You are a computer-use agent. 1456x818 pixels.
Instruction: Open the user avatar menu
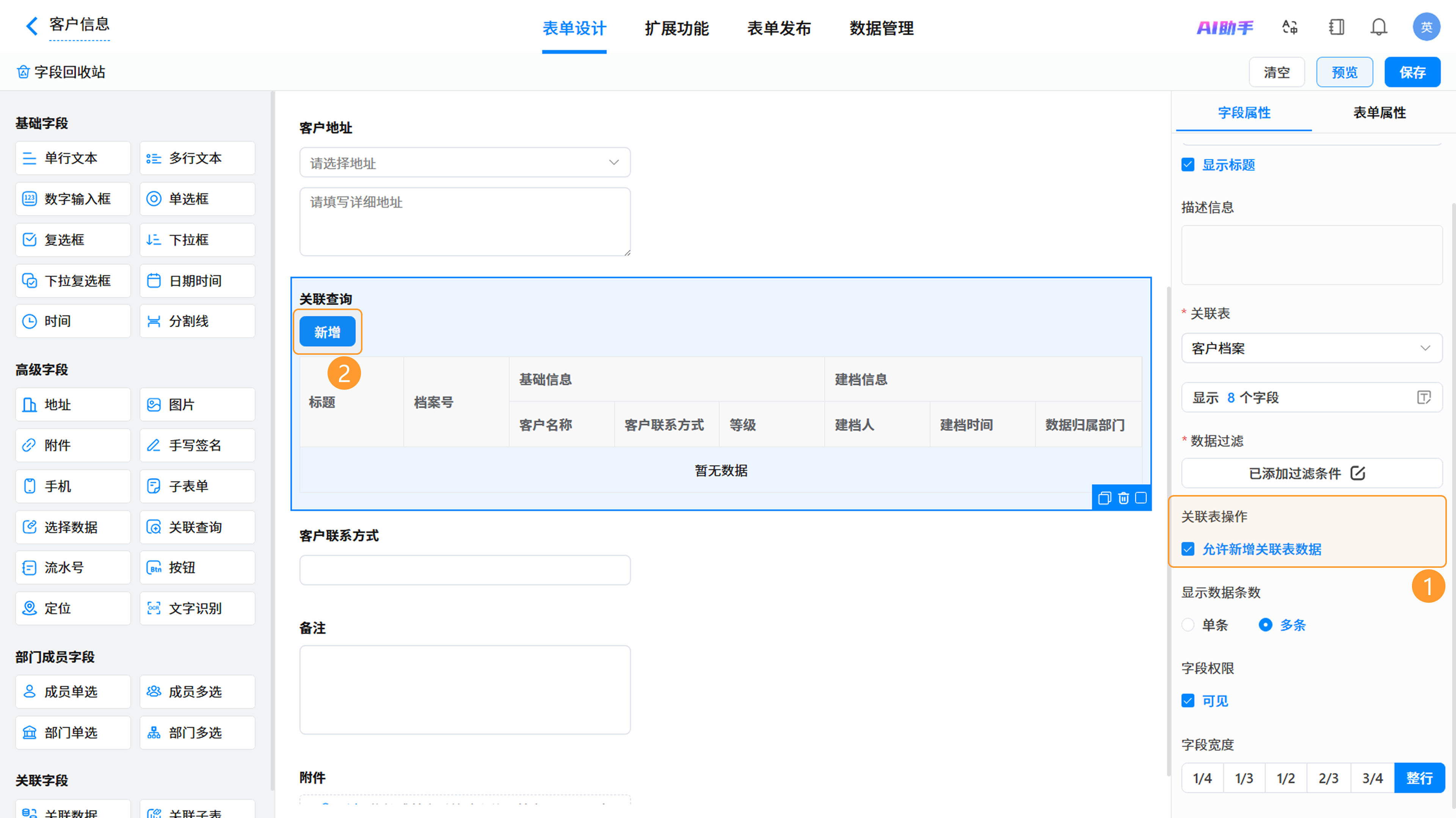[1426, 27]
